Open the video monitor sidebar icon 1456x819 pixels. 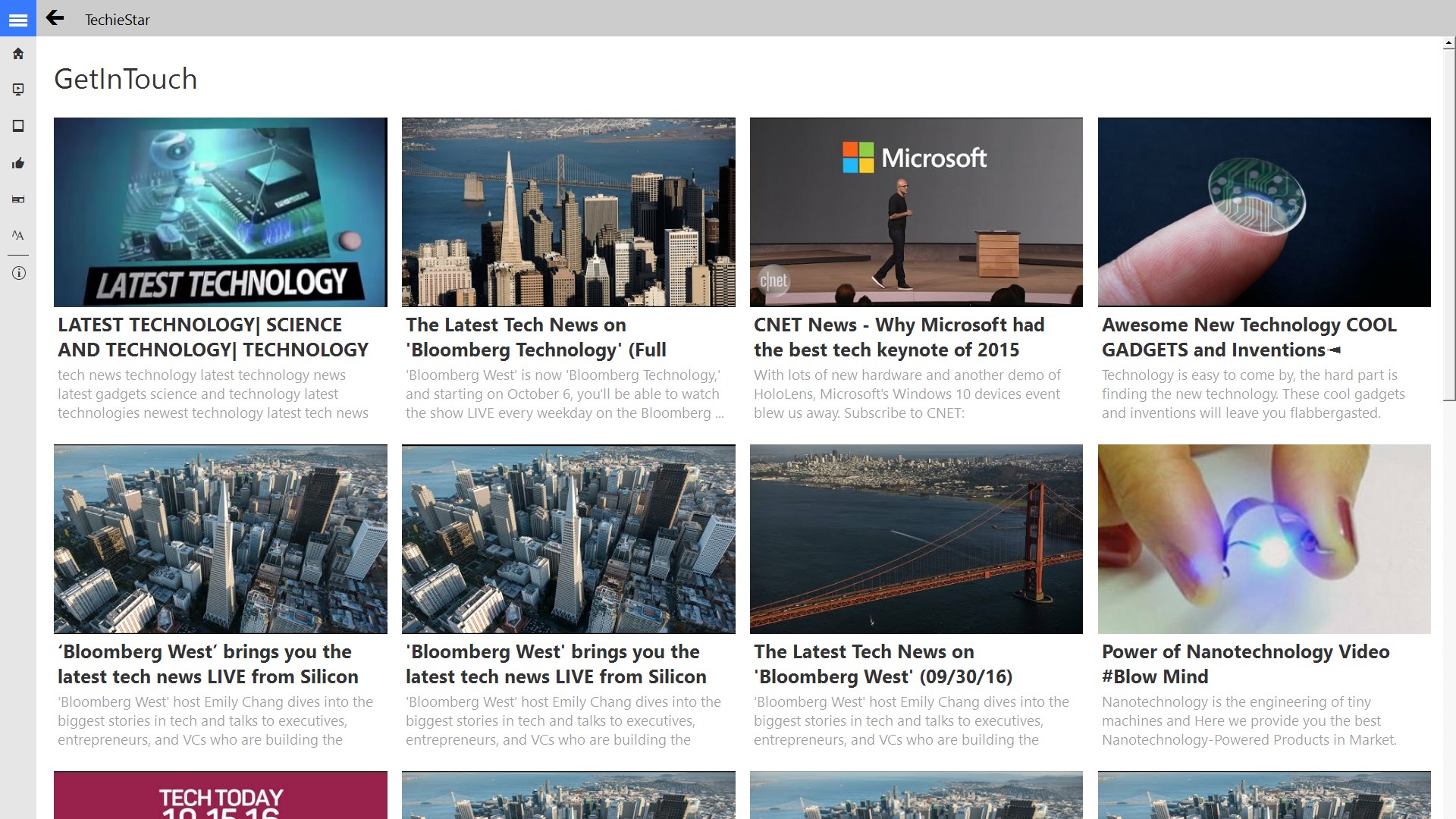click(x=18, y=89)
